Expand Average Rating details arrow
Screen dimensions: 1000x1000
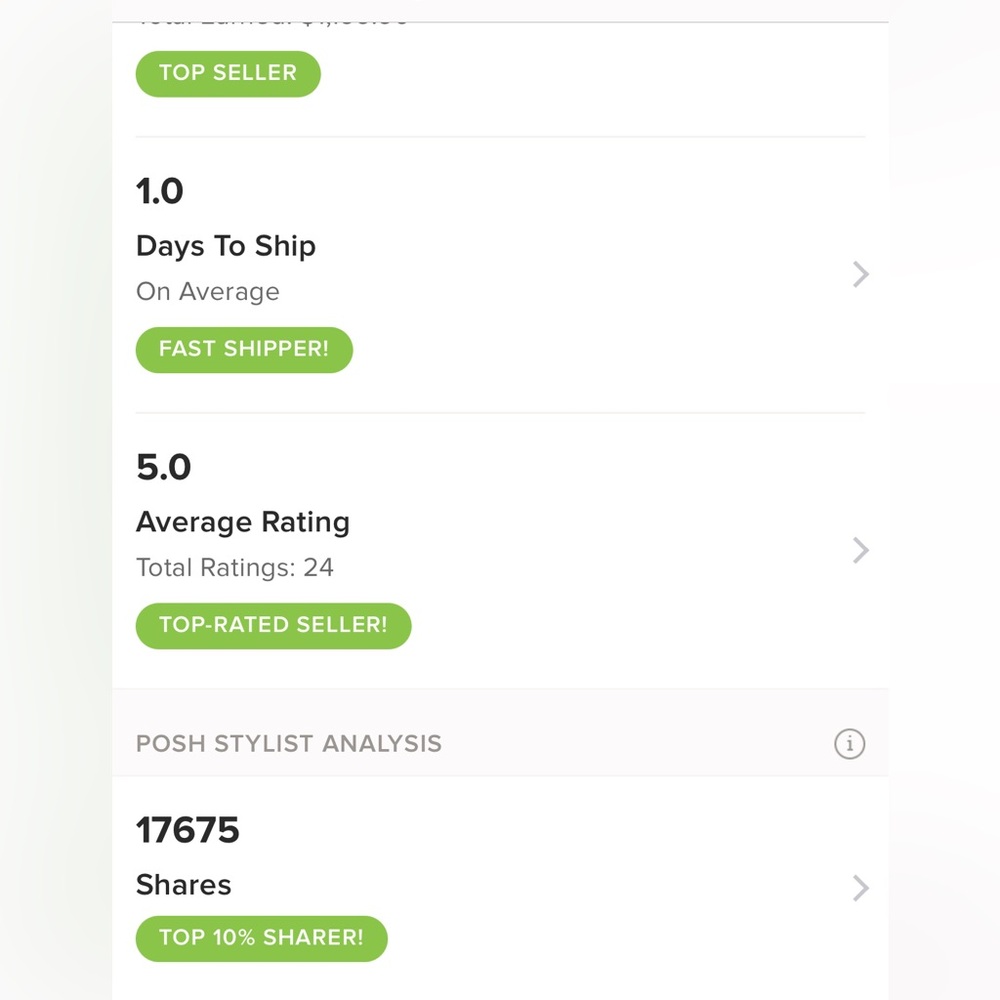[x=860, y=550]
